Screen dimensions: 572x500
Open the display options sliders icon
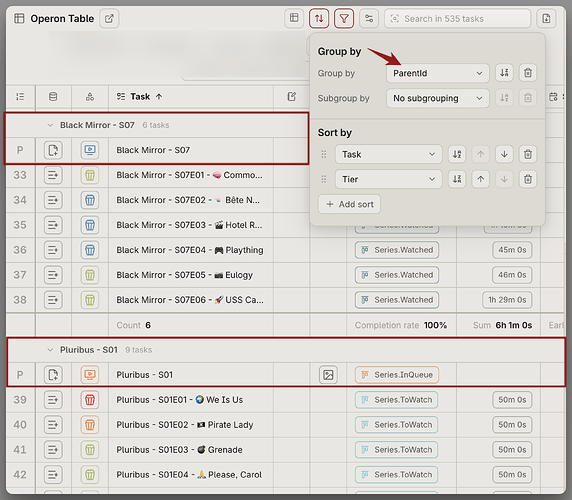(369, 18)
